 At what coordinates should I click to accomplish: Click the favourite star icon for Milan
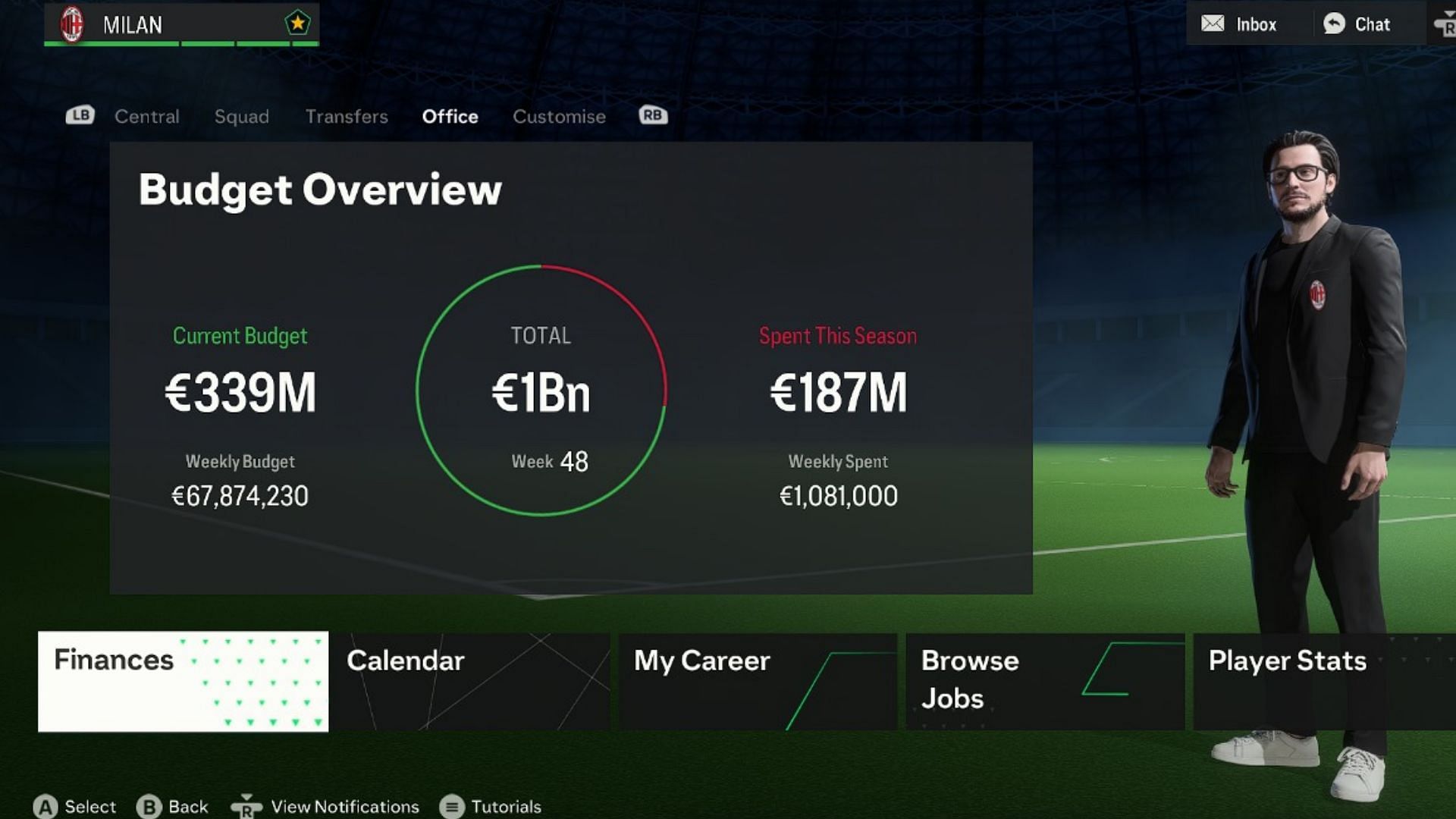coord(298,23)
